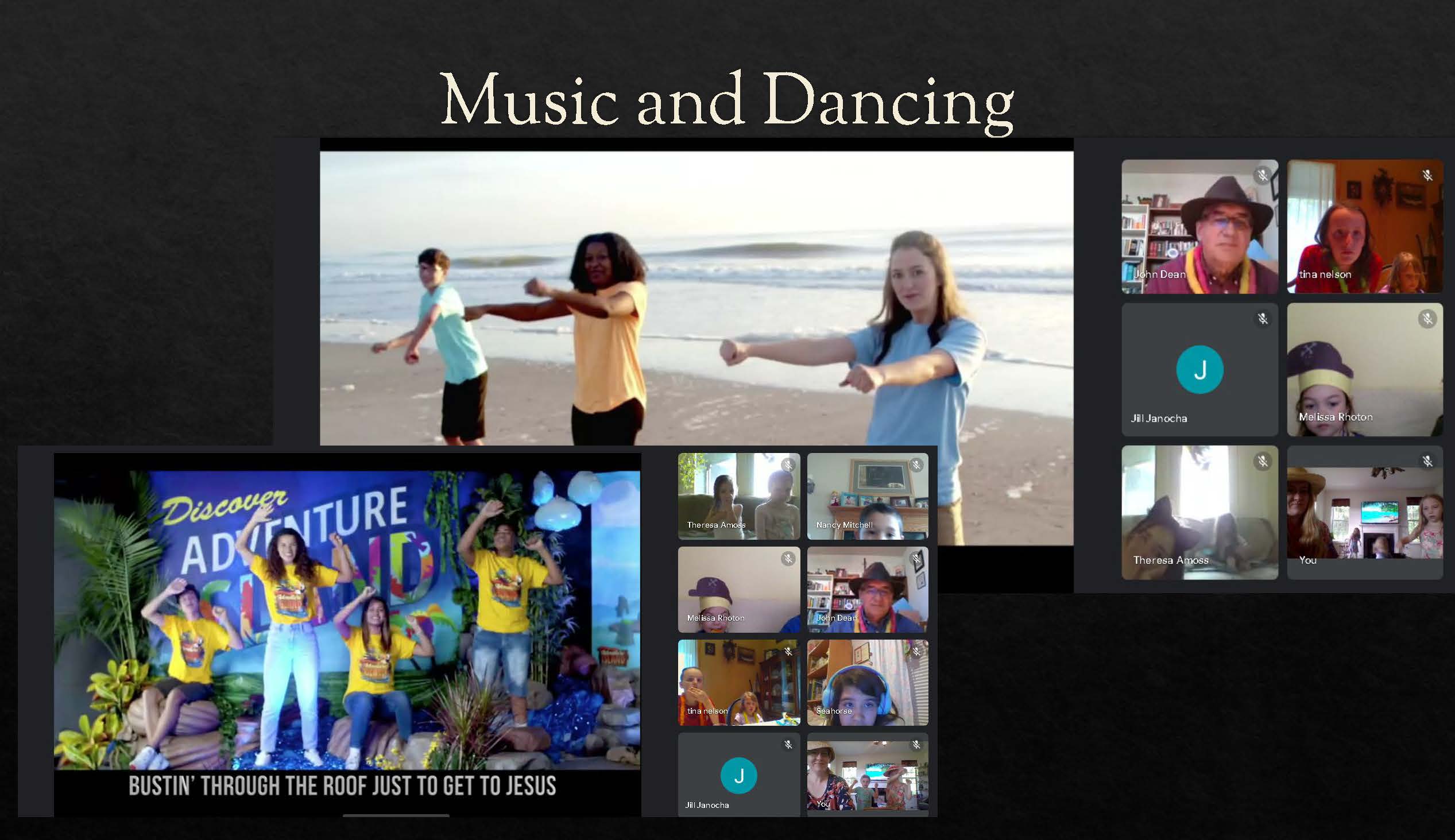Click small Melissa Rhoton tile's muted mic icon

click(x=788, y=559)
